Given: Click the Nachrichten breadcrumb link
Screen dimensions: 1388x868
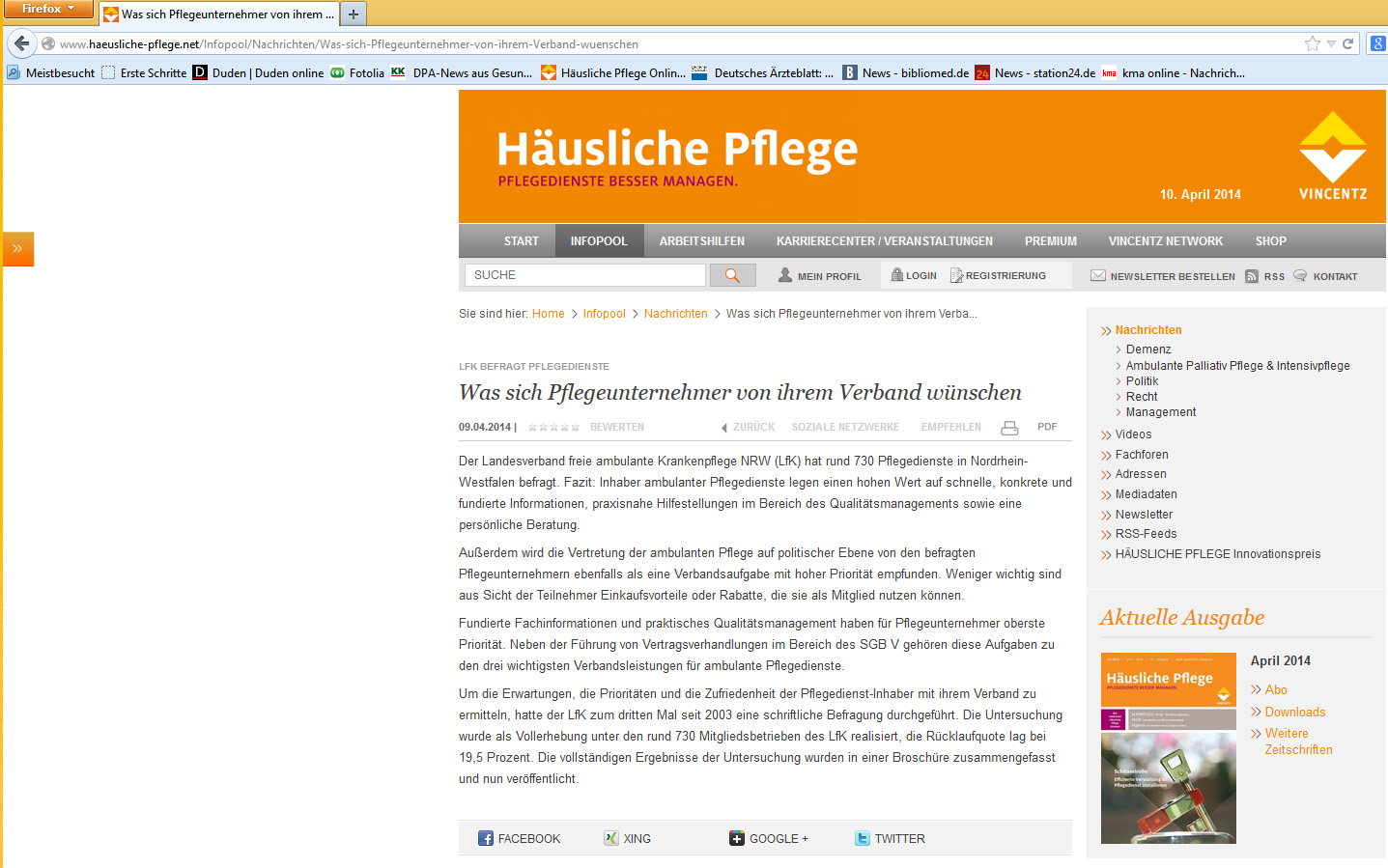Looking at the screenshot, I should 675,314.
